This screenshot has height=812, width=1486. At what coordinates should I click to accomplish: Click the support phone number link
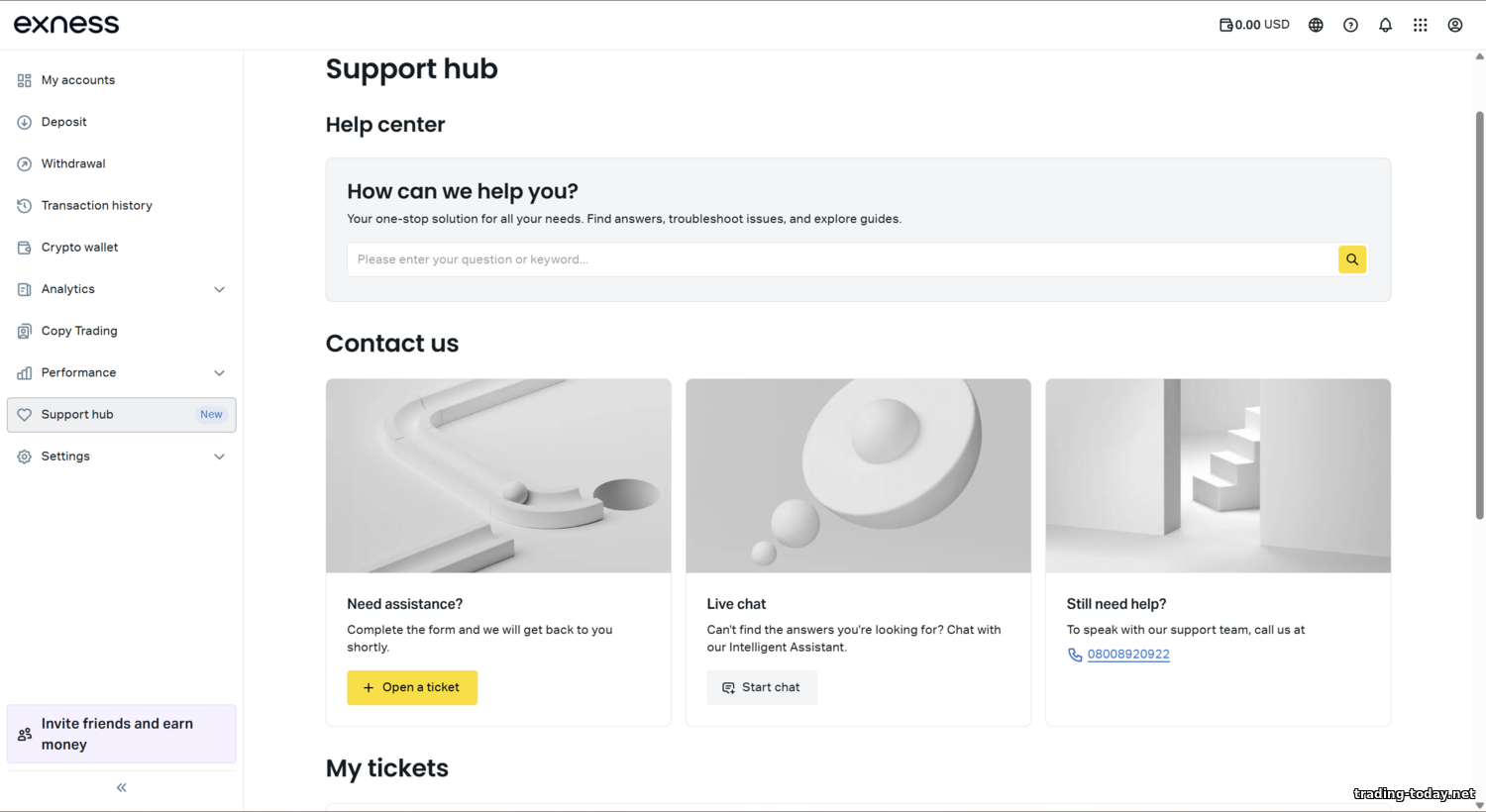[x=1128, y=655]
